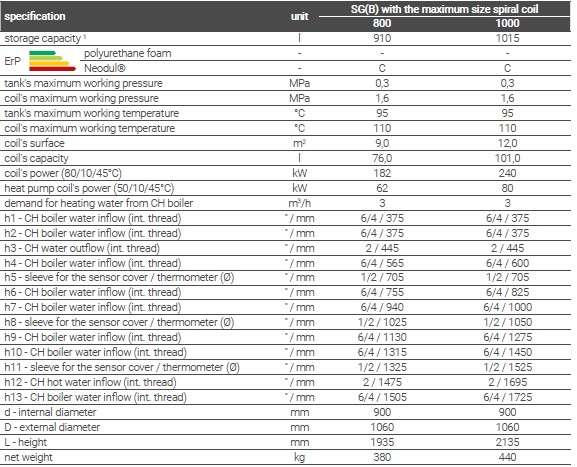
Task: Click the h12 CH hot water inflow row
Action: tap(286, 382)
